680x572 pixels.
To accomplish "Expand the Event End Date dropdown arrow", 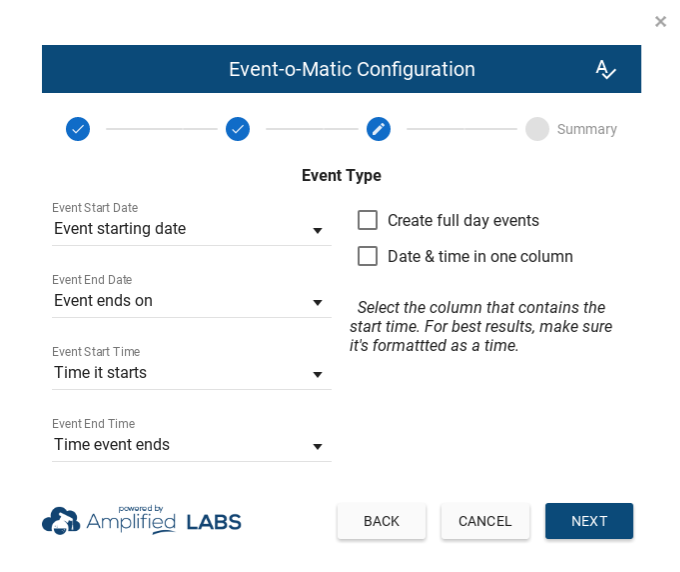I will [x=317, y=302].
